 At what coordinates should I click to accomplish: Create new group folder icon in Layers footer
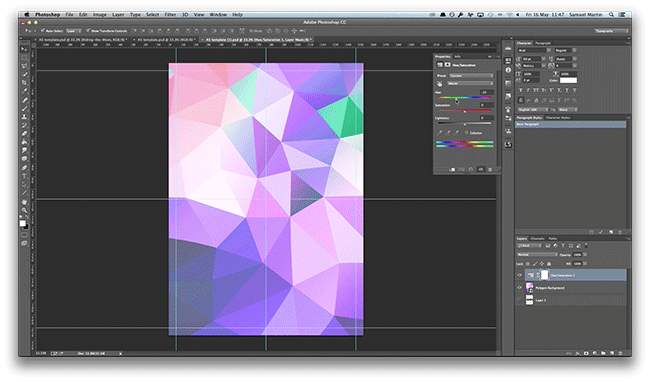[x=603, y=353]
